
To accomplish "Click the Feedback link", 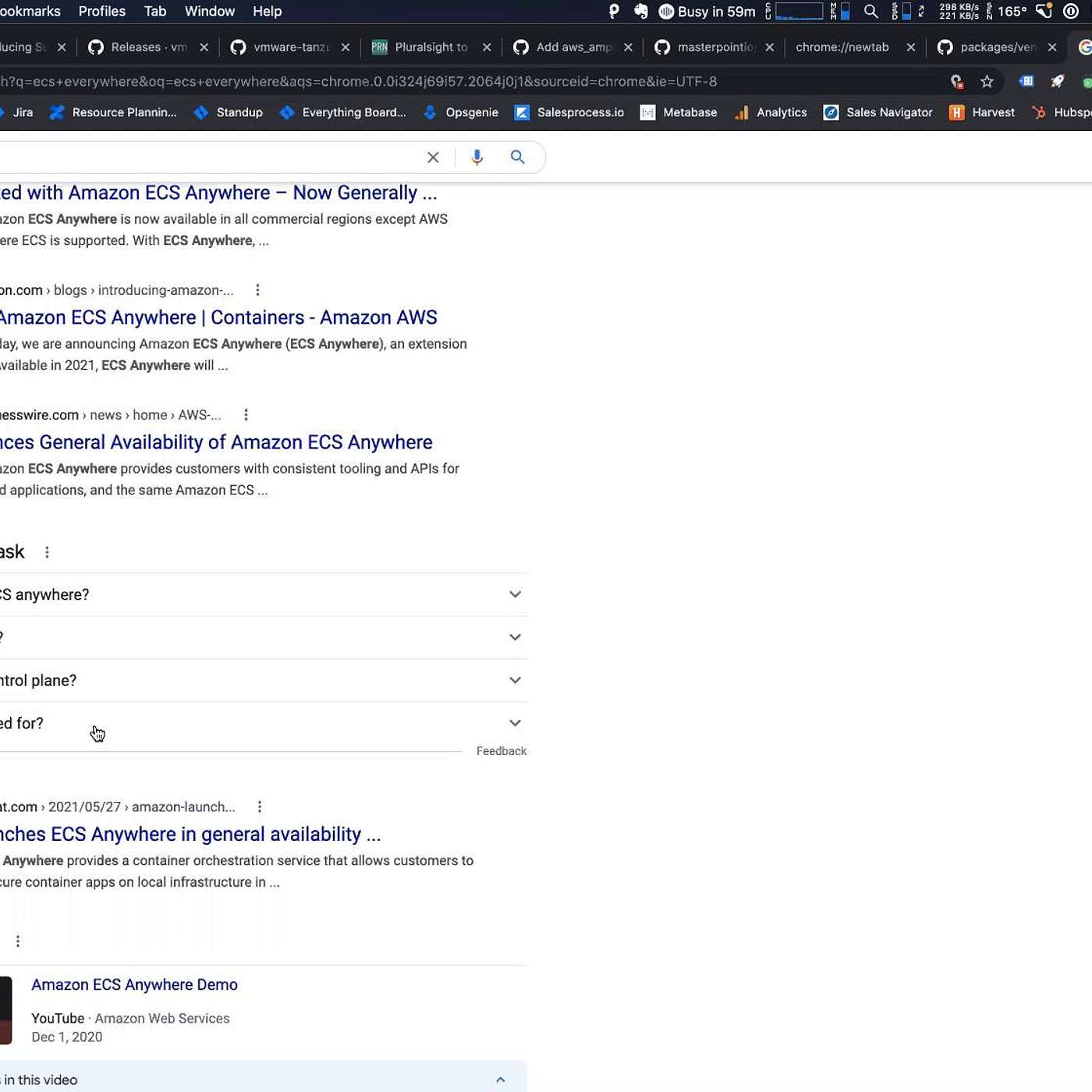I will point(501,750).
